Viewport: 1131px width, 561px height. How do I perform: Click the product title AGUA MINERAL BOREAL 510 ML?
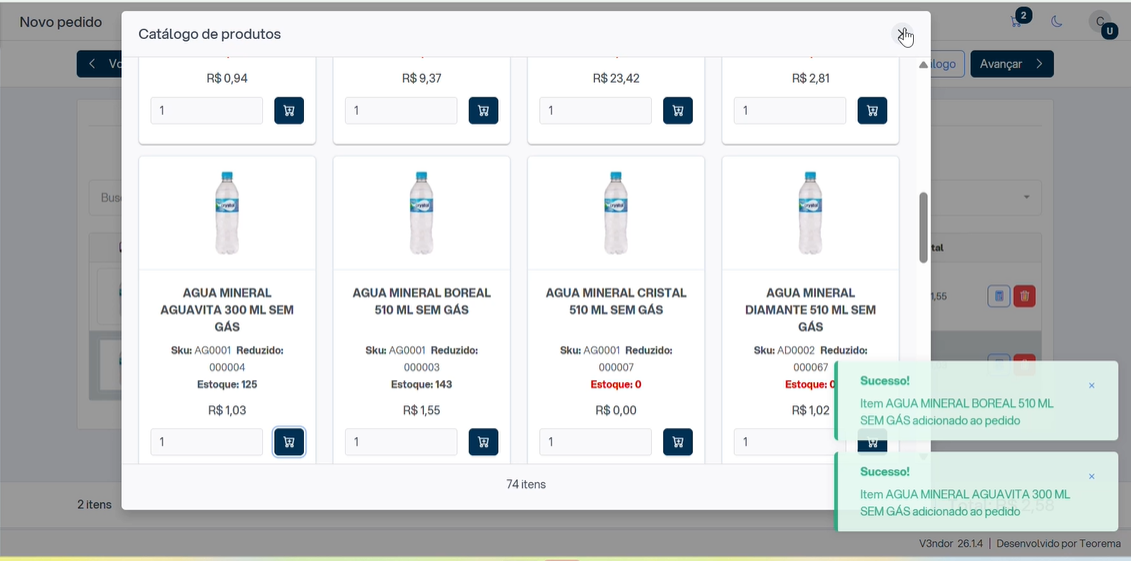[x=421, y=301]
